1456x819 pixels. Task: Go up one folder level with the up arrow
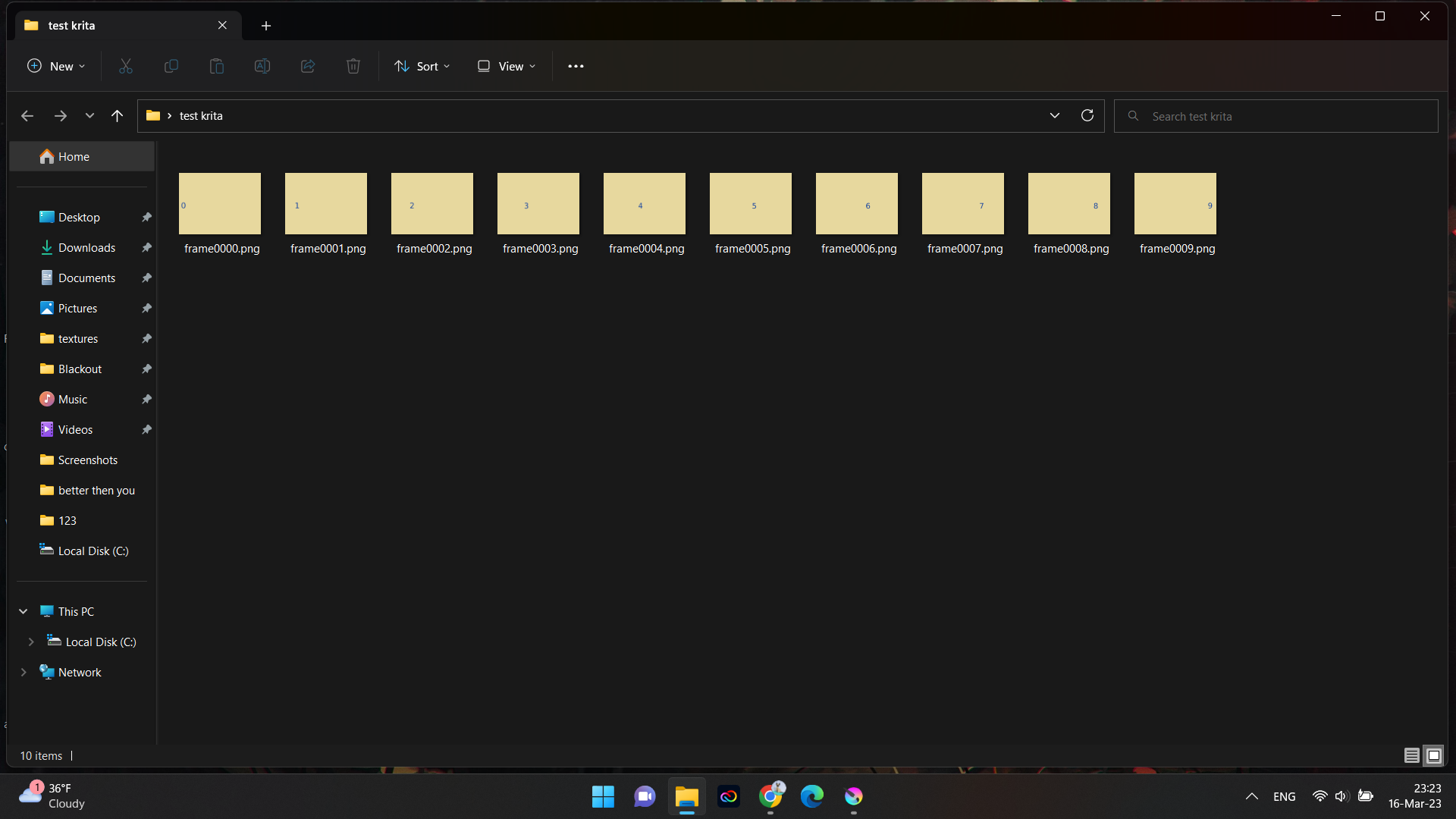pos(117,115)
